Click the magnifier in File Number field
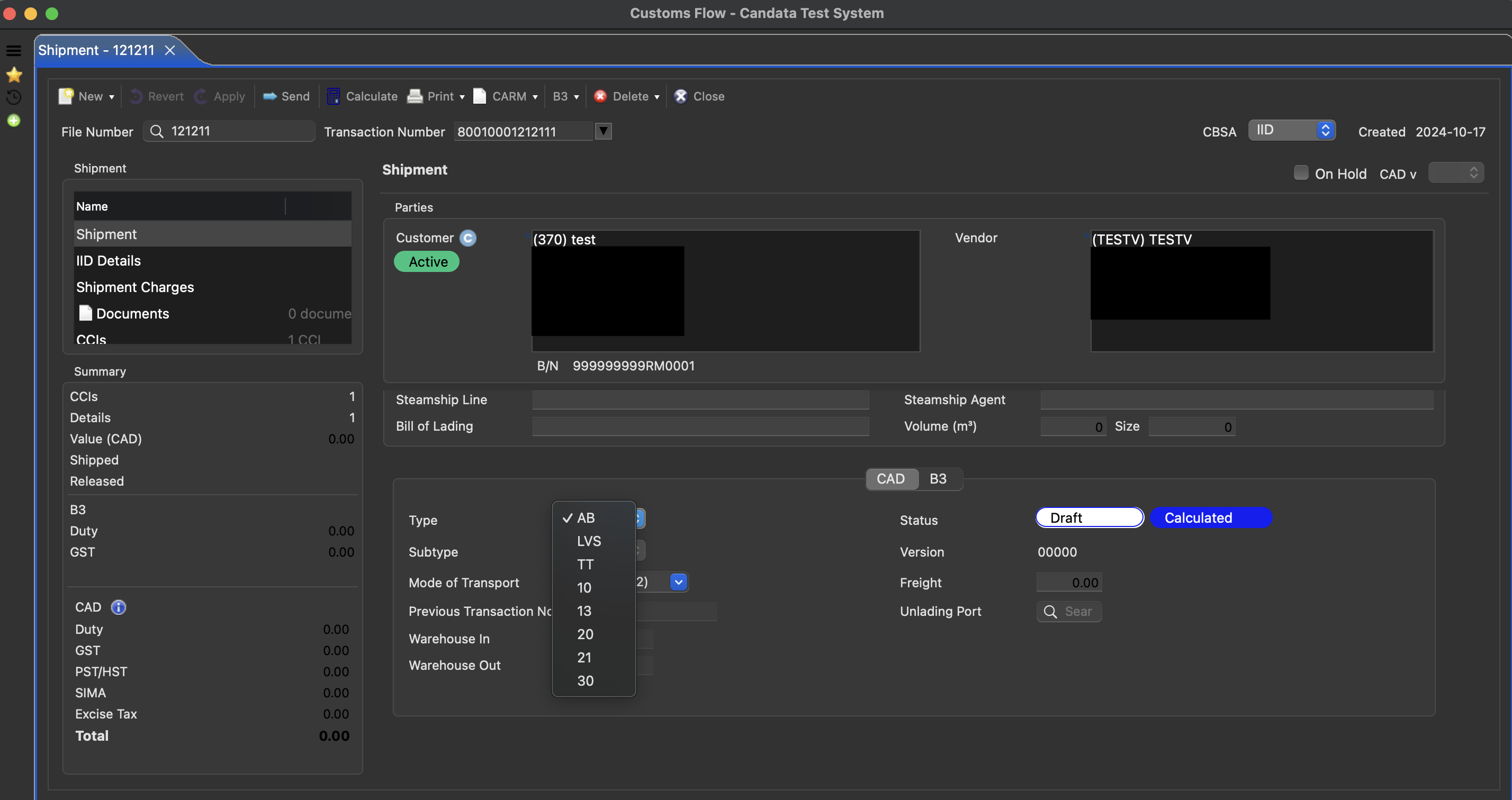 click(156, 131)
